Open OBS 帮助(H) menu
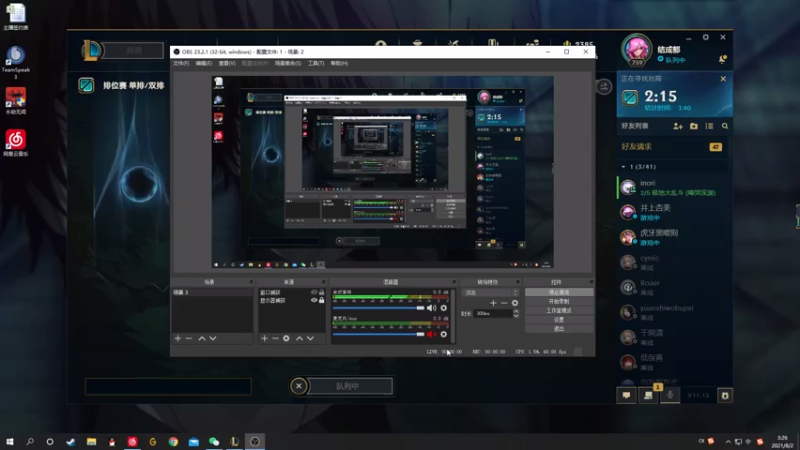Screen dimensions: 800x450 point(339,63)
